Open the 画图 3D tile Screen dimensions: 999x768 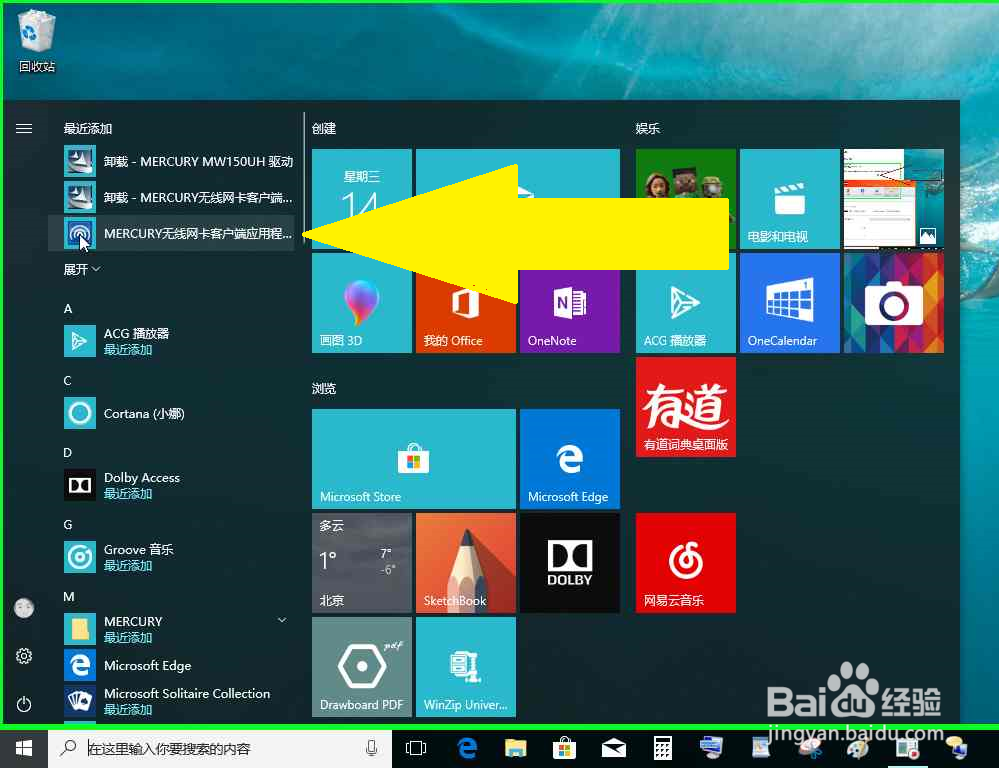point(361,303)
